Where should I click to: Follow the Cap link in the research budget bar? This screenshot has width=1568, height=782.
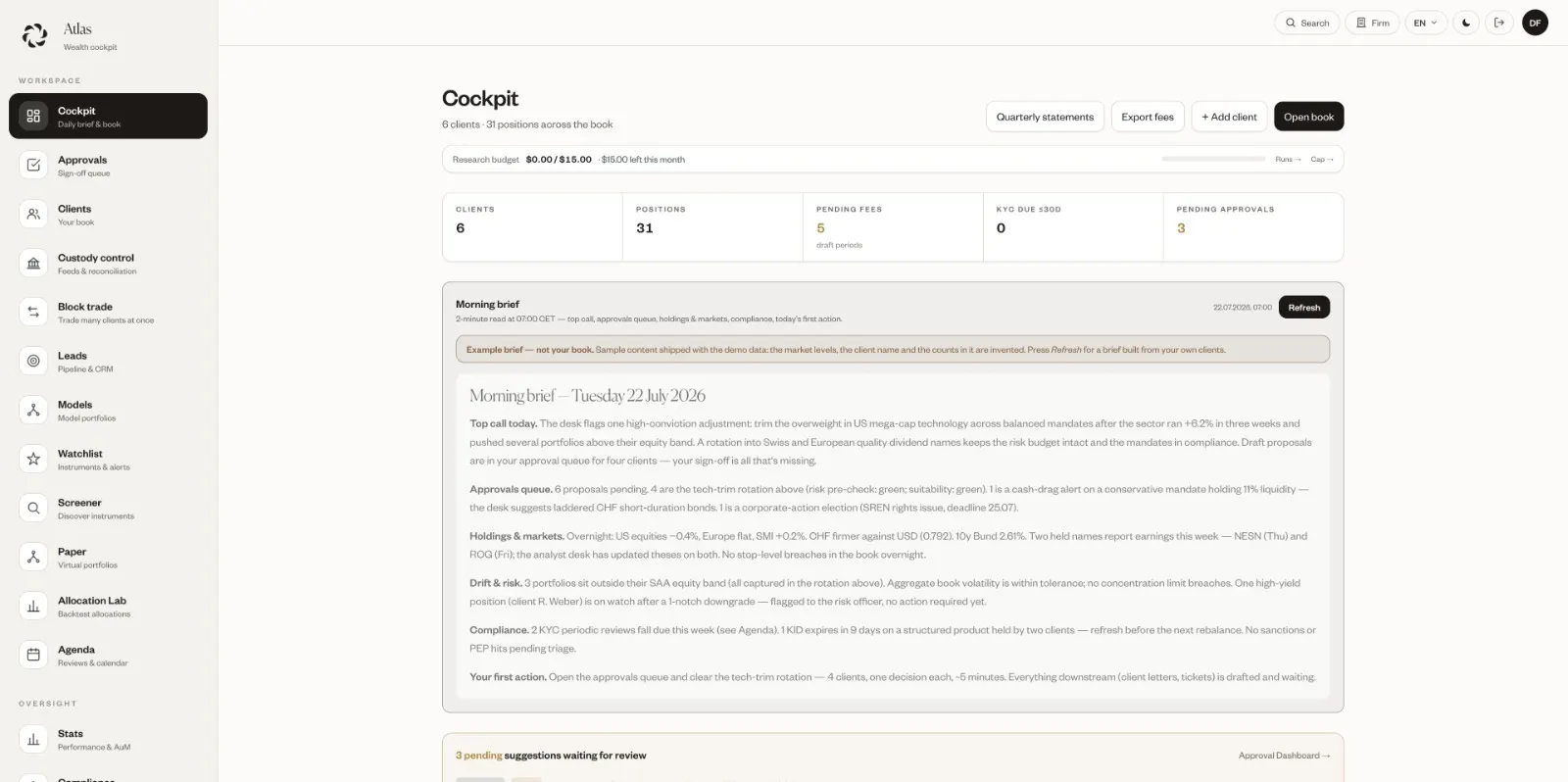1322,160
